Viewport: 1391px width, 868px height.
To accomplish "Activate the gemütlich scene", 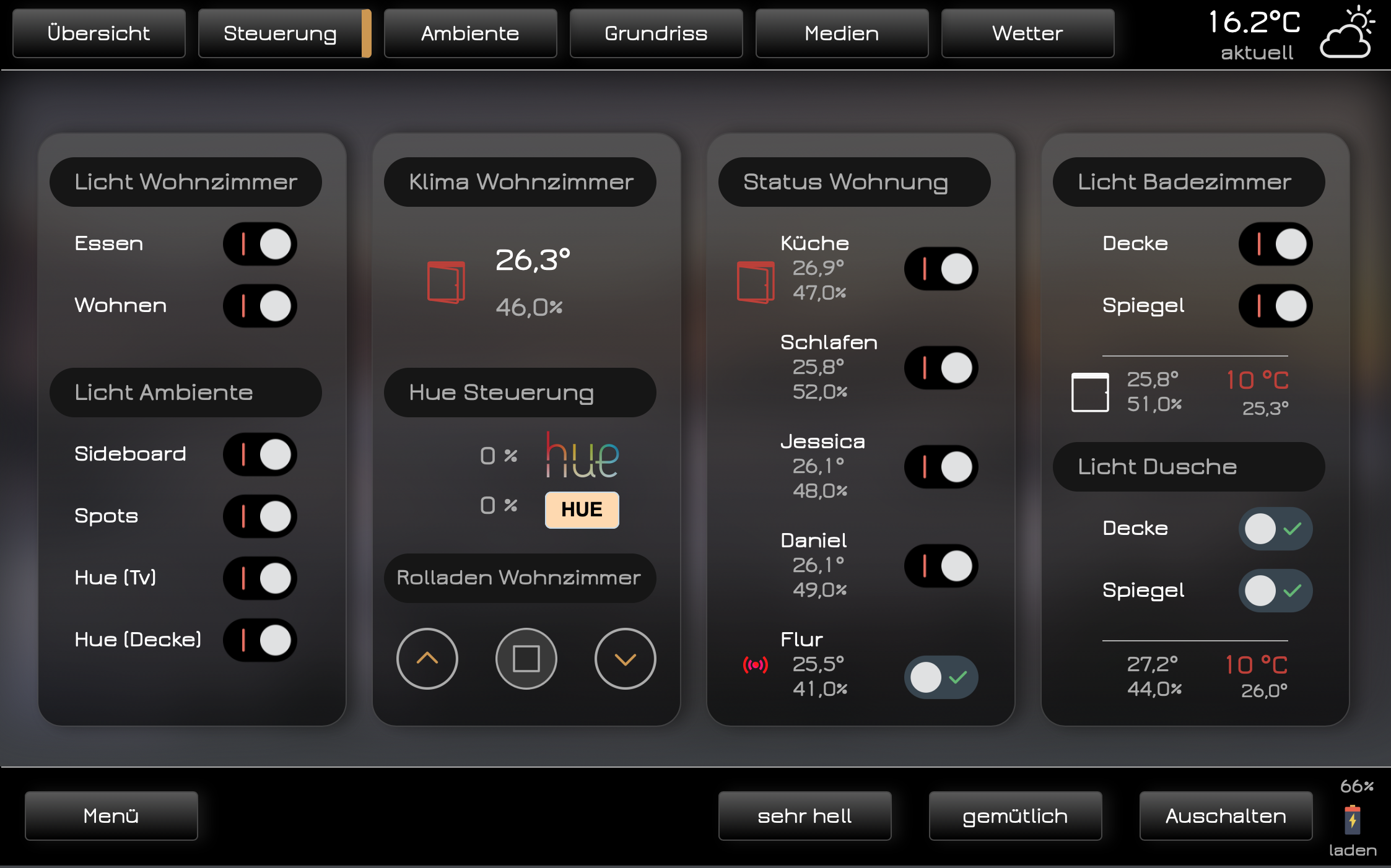I will [x=1016, y=816].
